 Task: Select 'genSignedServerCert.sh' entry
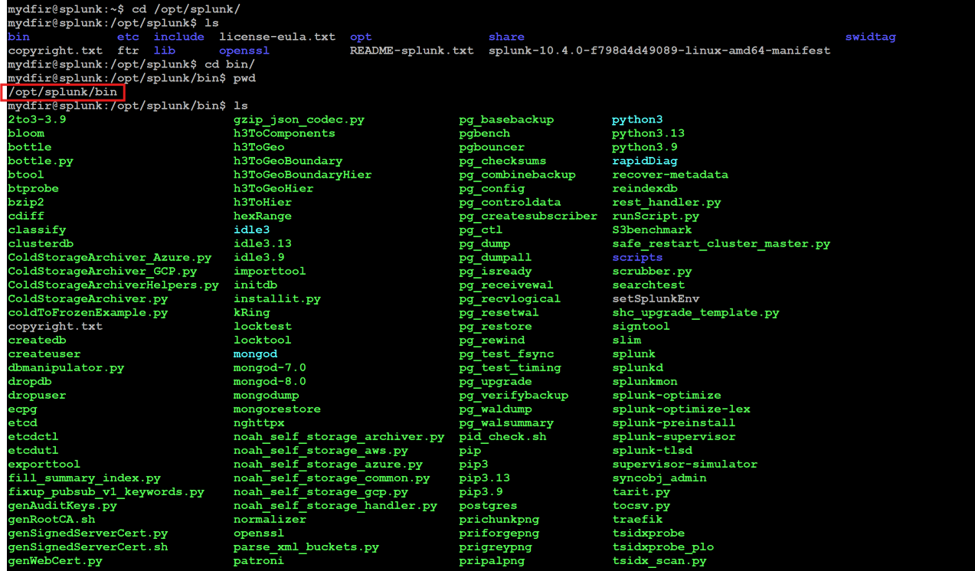click(88, 547)
